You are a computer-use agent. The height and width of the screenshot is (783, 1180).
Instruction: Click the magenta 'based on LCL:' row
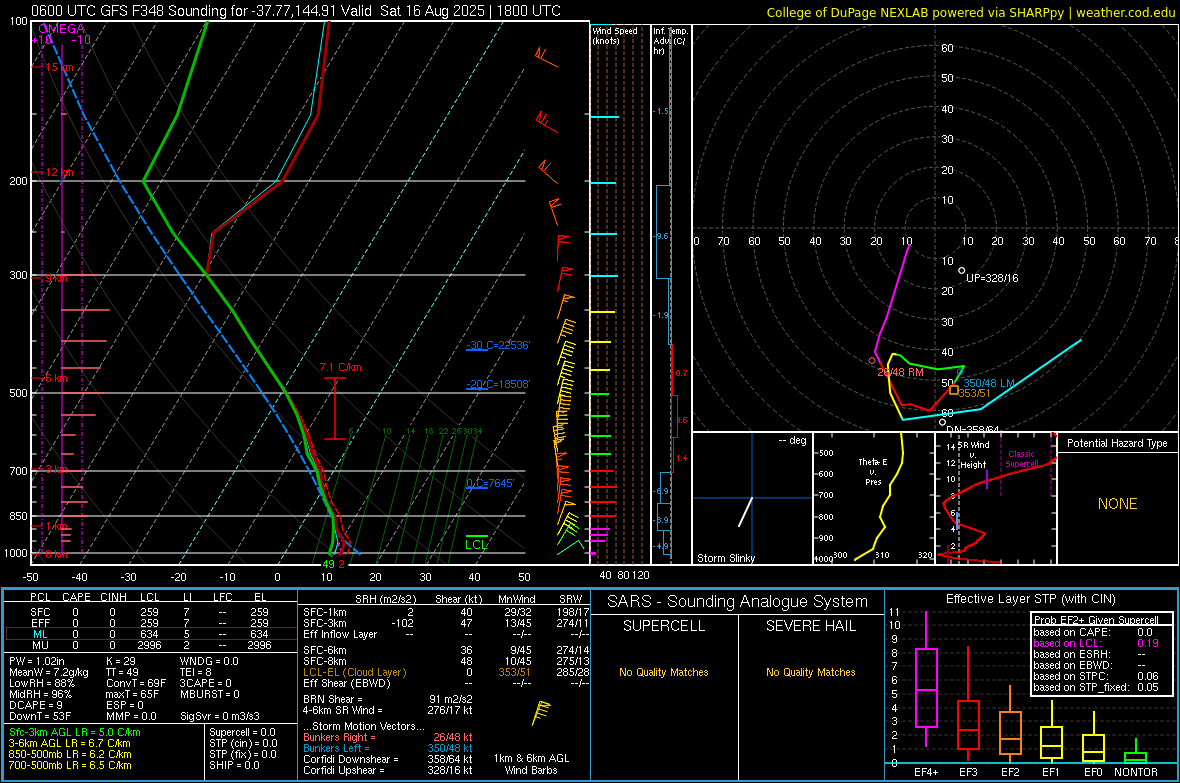click(x=1096, y=643)
